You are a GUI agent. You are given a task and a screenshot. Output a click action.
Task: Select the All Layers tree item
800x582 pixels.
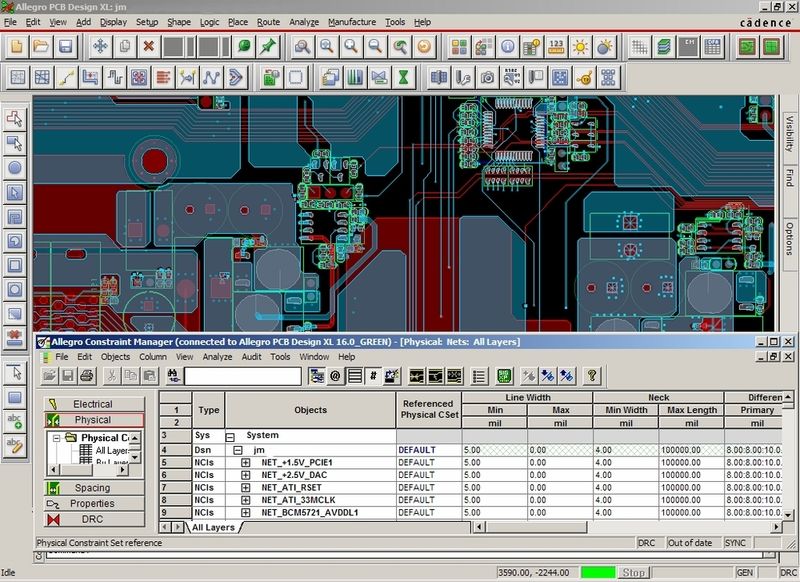pyautogui.click(x=111, y=450)
